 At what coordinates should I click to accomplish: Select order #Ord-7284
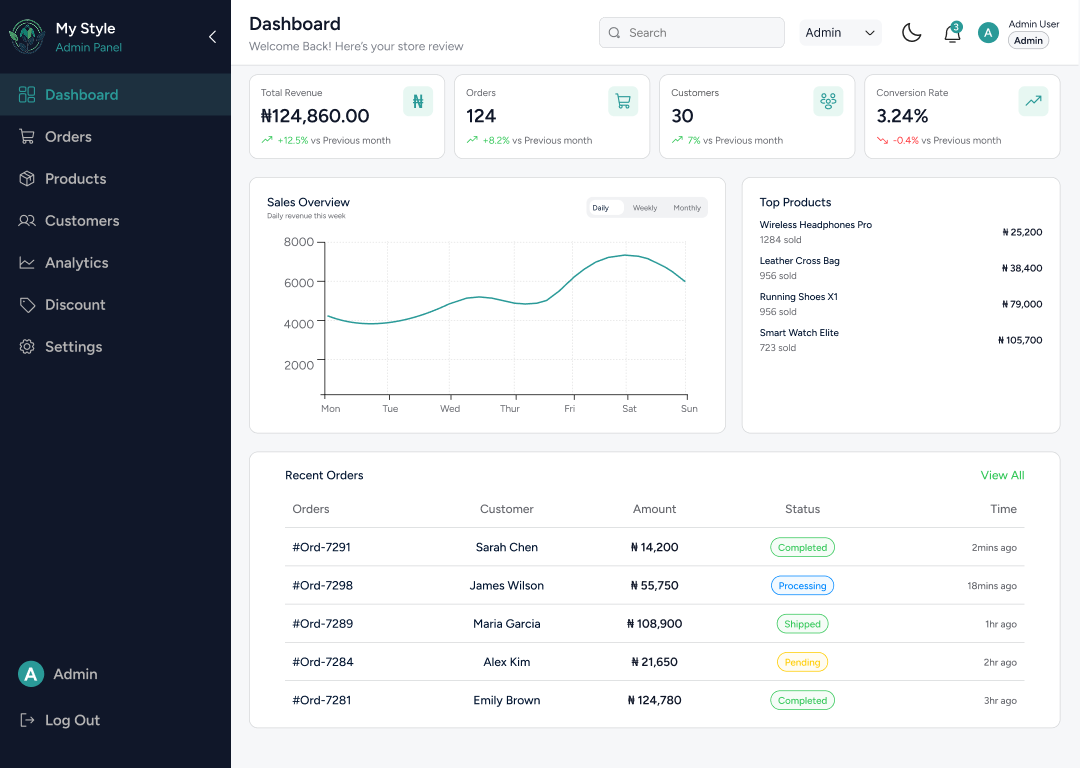pyautogui.click(x=323, y=662)
